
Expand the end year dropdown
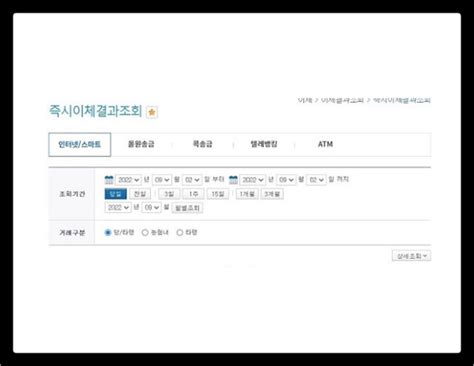253,180
